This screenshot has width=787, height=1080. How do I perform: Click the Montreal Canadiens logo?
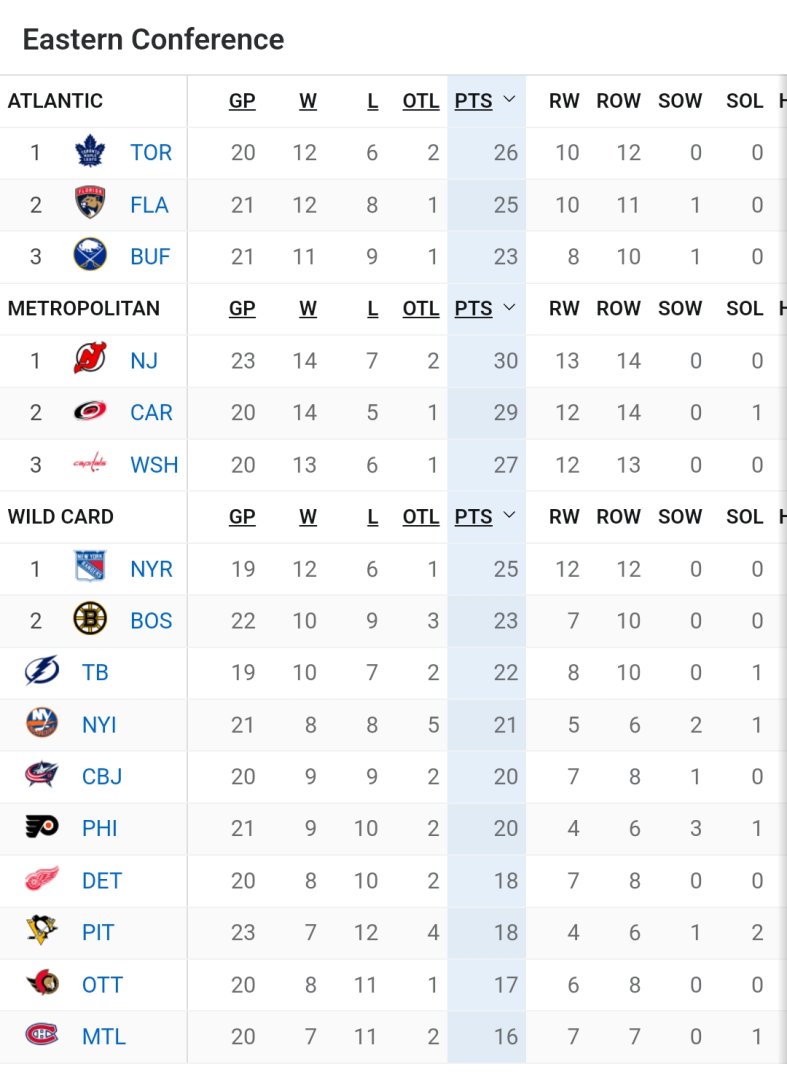[x=42, y=1036]
